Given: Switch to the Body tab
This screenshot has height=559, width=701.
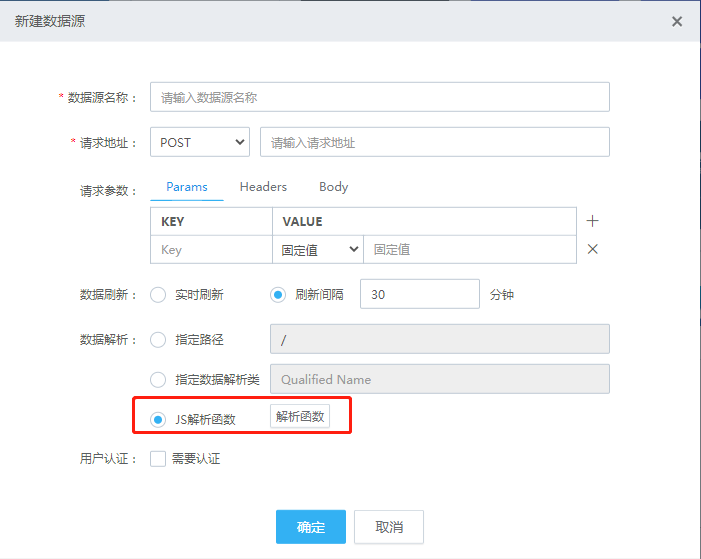Looking at the screenshot, I should pyautogui.click(x=334, y=186).
